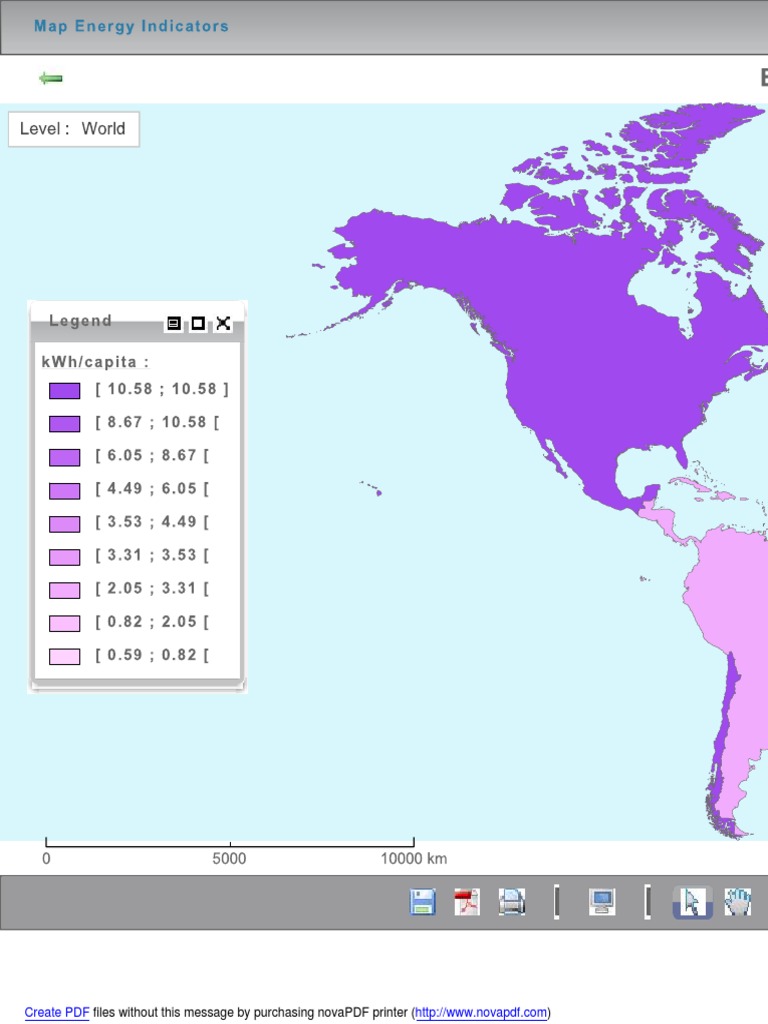Viewport: 768px width, 1024px height.
Task: Click the [ 4.49 ; 6.05 [ range label
Action: coord(152,488)
